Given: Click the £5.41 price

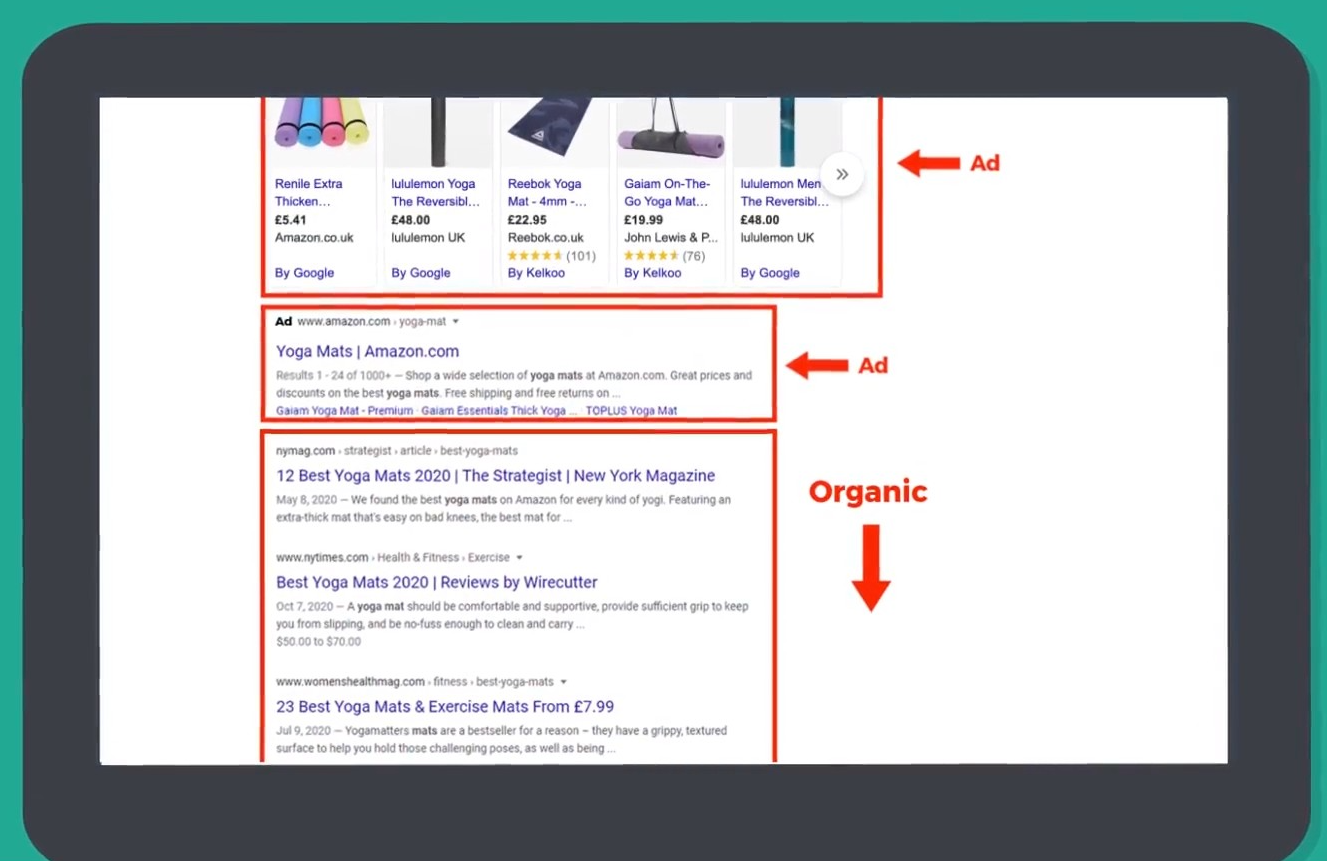Looking at the screenshot, I should click(291, 220).
